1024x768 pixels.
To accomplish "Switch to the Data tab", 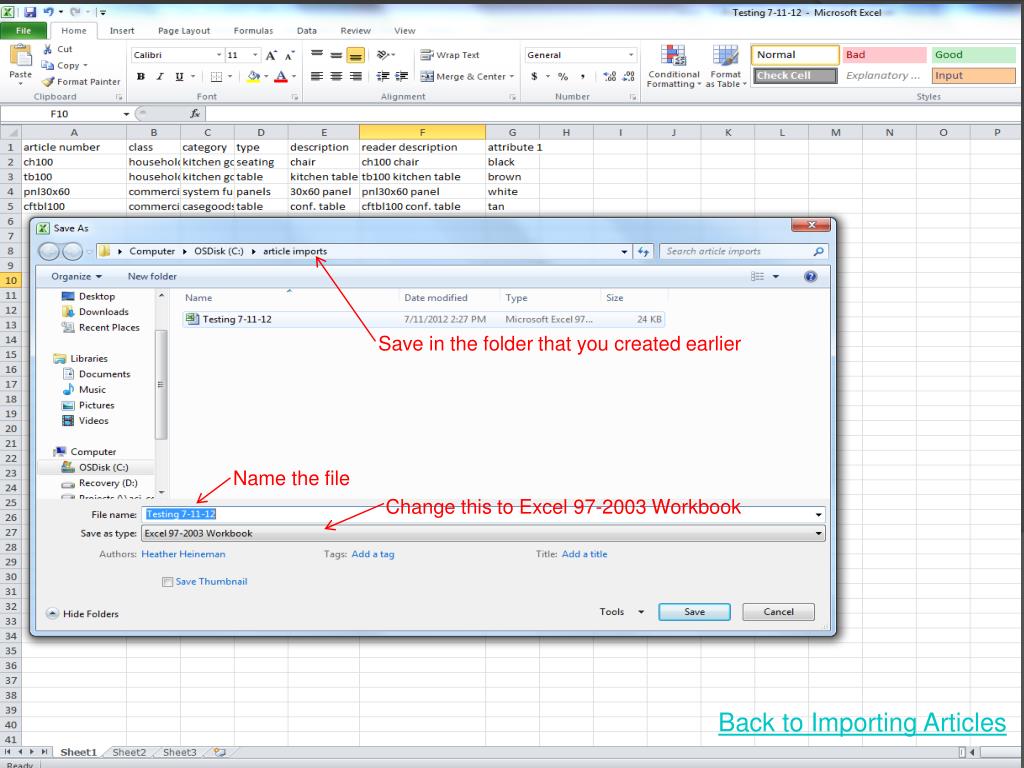I will (x=306, y=31).
